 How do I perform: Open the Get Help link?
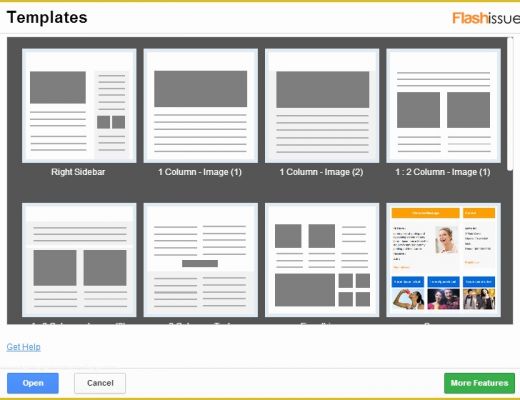pos(24,347)
